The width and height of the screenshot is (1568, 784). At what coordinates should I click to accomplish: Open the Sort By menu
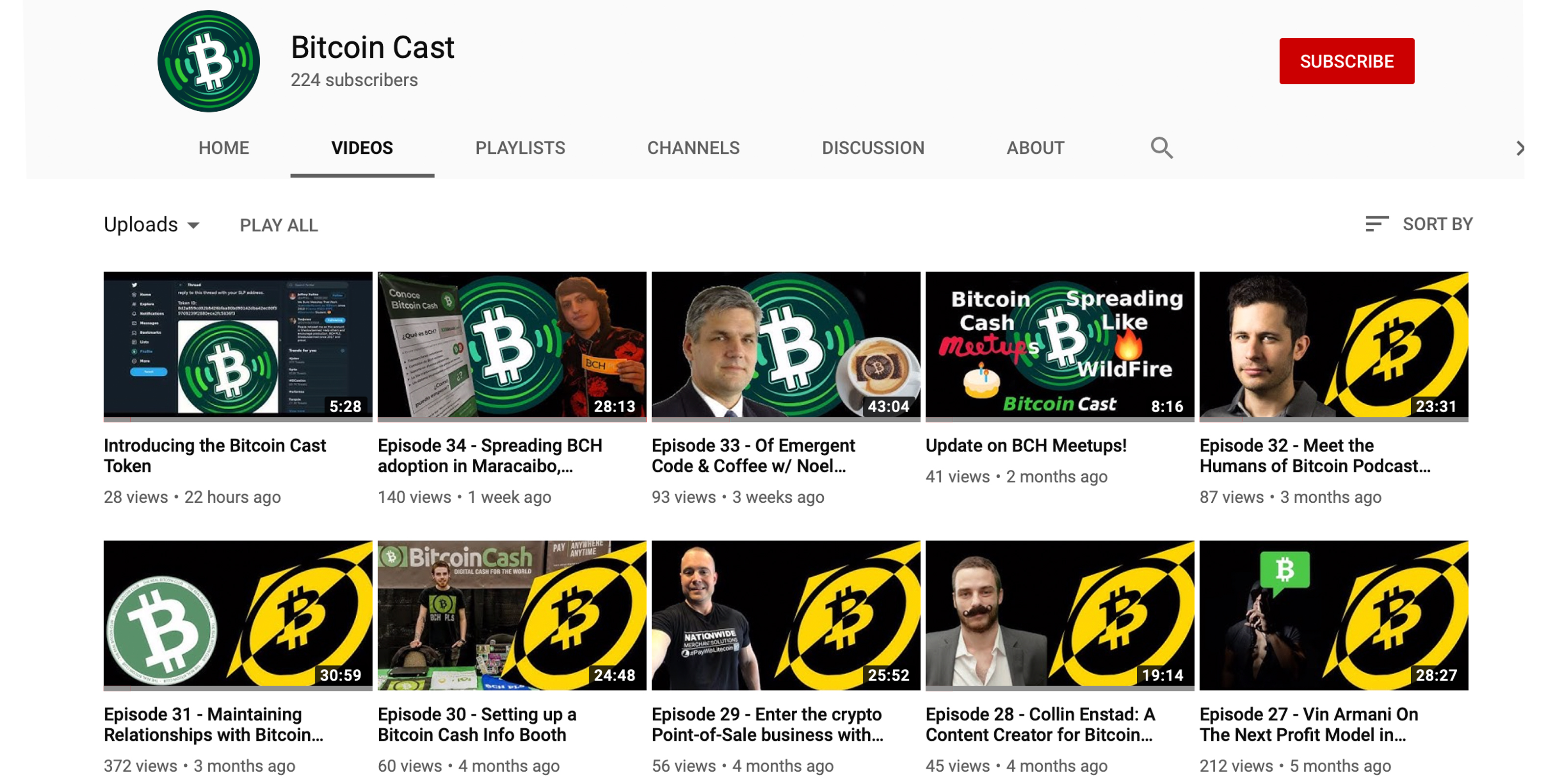tap(1419, 224)
